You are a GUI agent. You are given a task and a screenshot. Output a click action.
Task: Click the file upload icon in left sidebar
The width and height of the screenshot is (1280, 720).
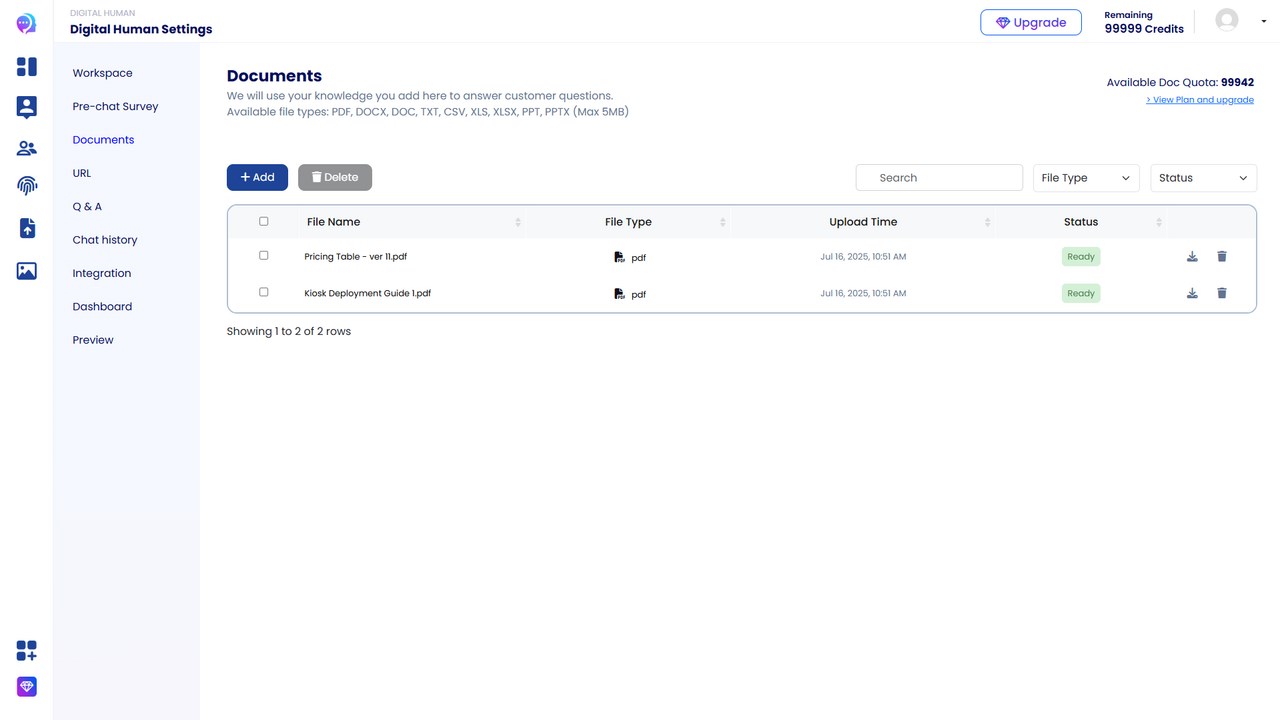click(x=27, y=228)
